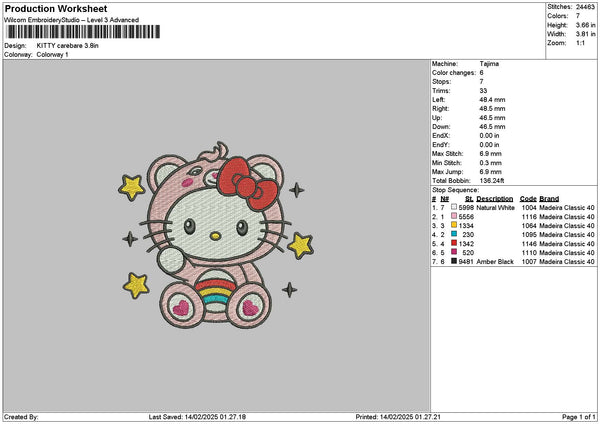Click the 'Natural White' description
The width and height of the screenshot is (600, 424).
(496, 208)
